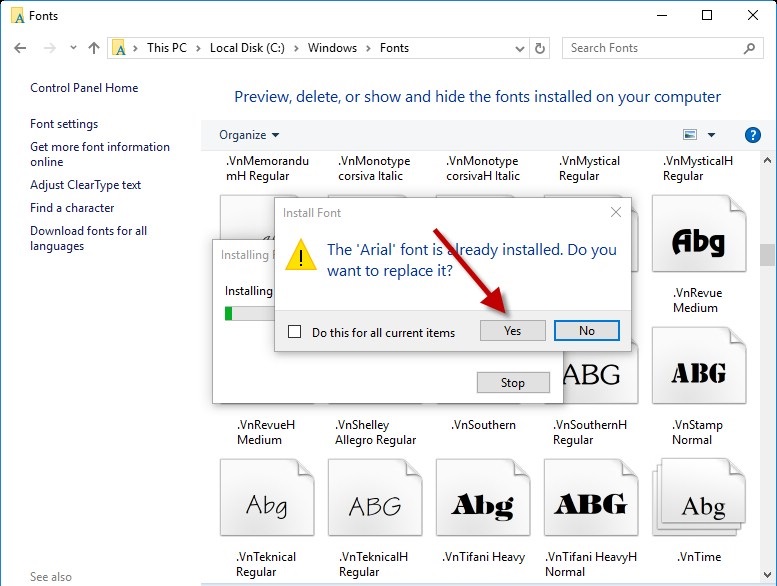777x586 pixels.
Task: Open Find a character link
Action: tap(72, 208)
